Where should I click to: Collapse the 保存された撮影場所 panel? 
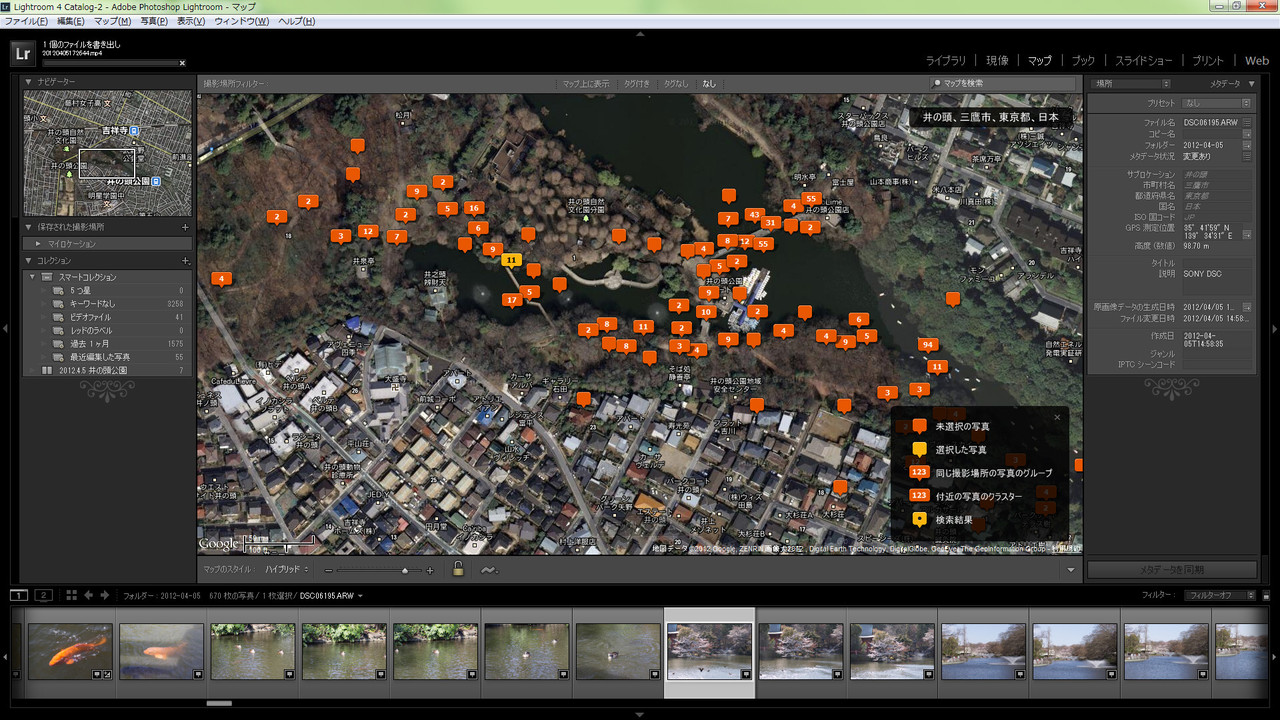[x=29, y=227]
